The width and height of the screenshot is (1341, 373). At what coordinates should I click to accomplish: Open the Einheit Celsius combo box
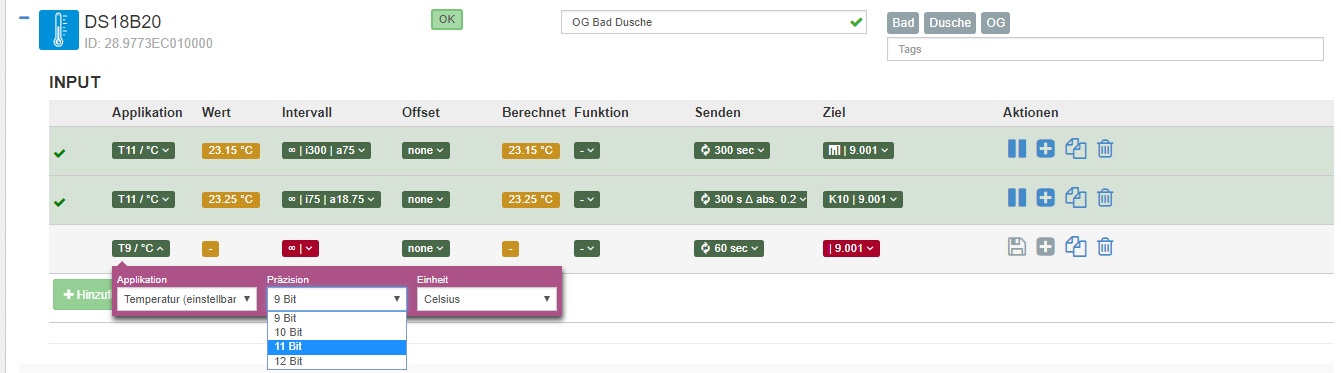click(487, 299)
